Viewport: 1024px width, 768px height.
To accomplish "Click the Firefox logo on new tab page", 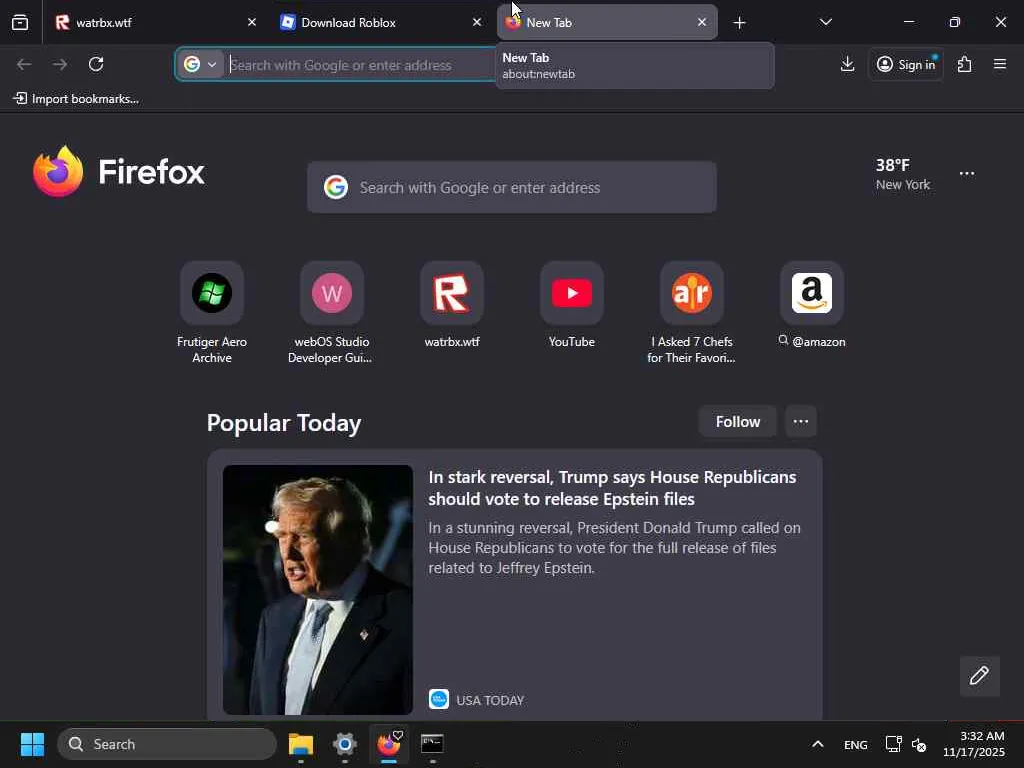I will point(119,172).
